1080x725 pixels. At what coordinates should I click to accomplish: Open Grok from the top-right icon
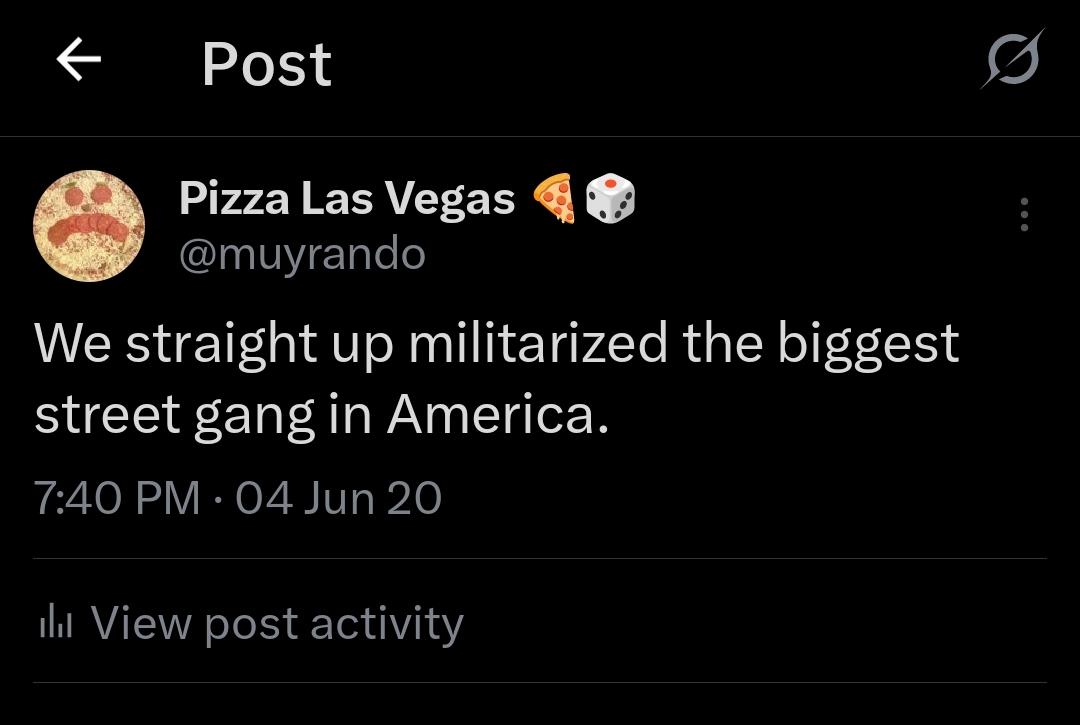click(1011, 60)
